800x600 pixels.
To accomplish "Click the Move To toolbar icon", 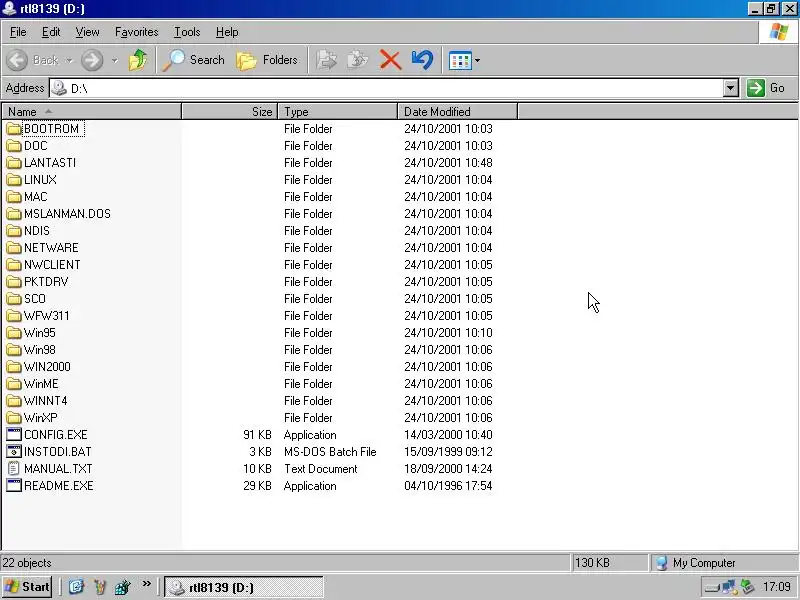I will pos(326,60).
